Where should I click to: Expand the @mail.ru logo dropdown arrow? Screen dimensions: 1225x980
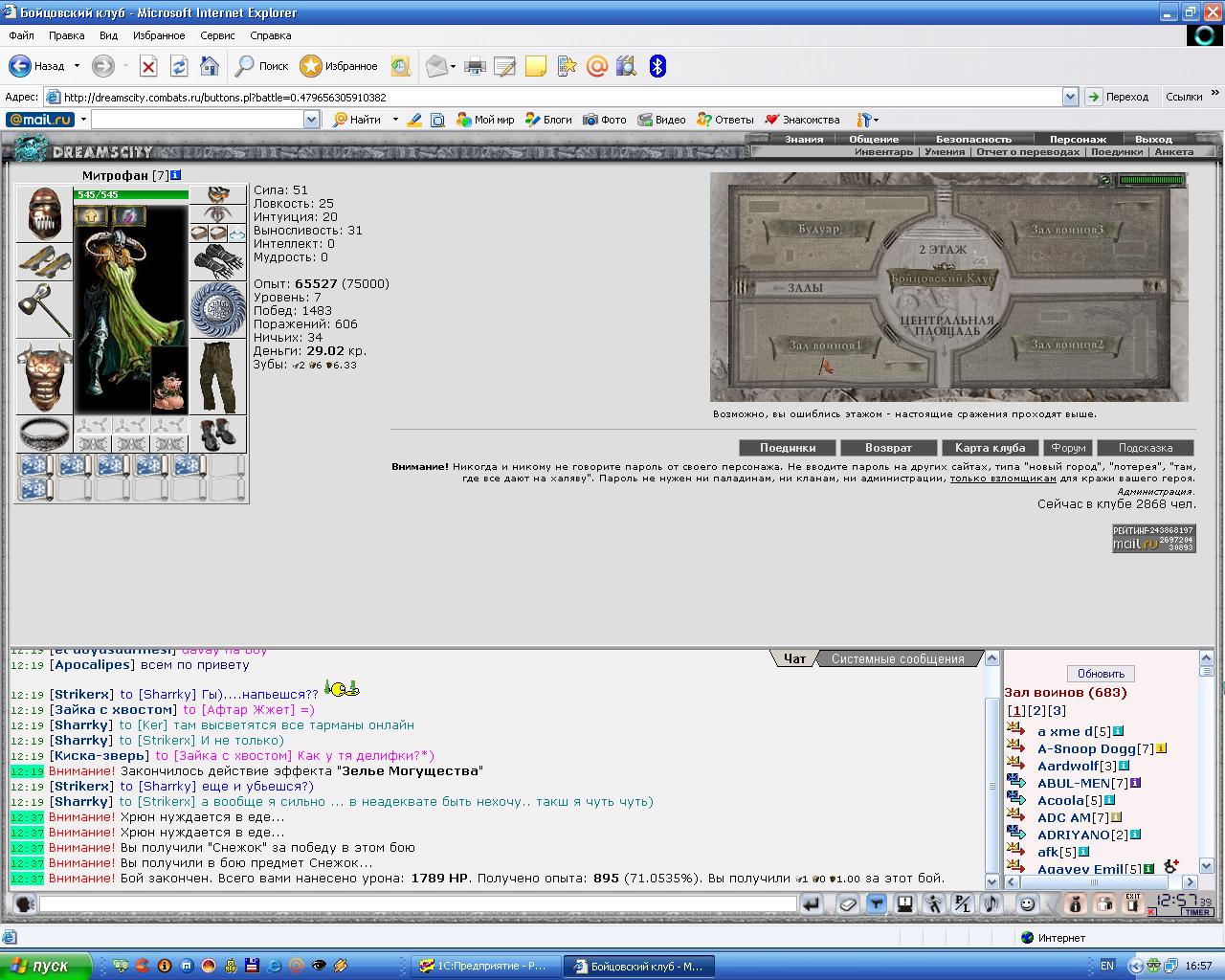[83, 120]
